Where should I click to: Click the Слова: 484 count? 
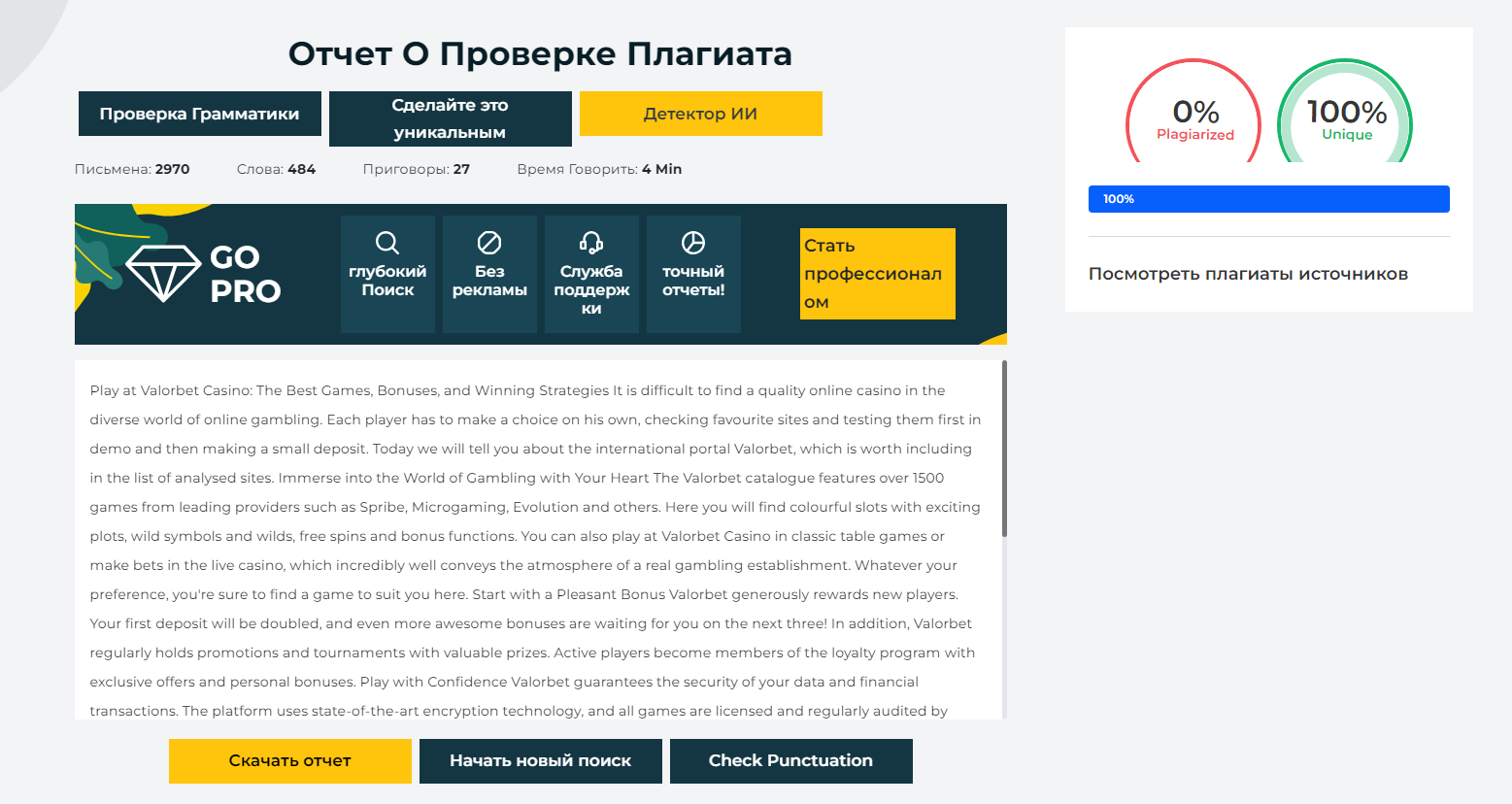(276, 169)
